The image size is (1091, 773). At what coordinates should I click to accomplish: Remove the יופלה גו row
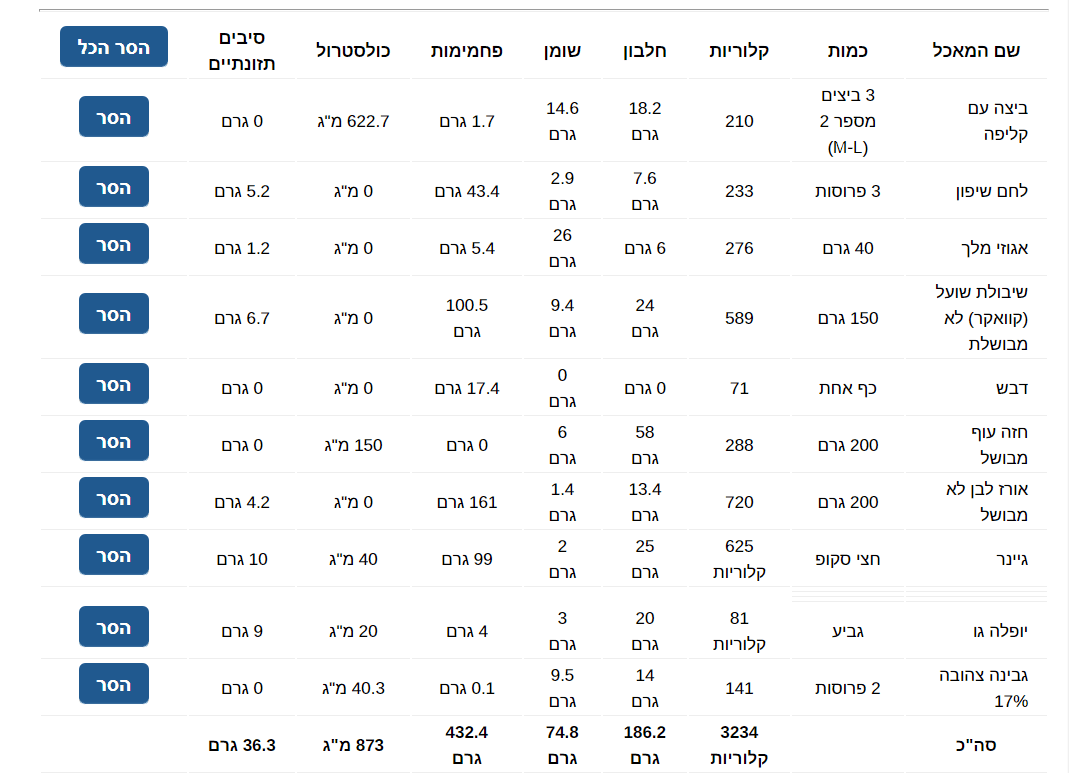[113, 626]
